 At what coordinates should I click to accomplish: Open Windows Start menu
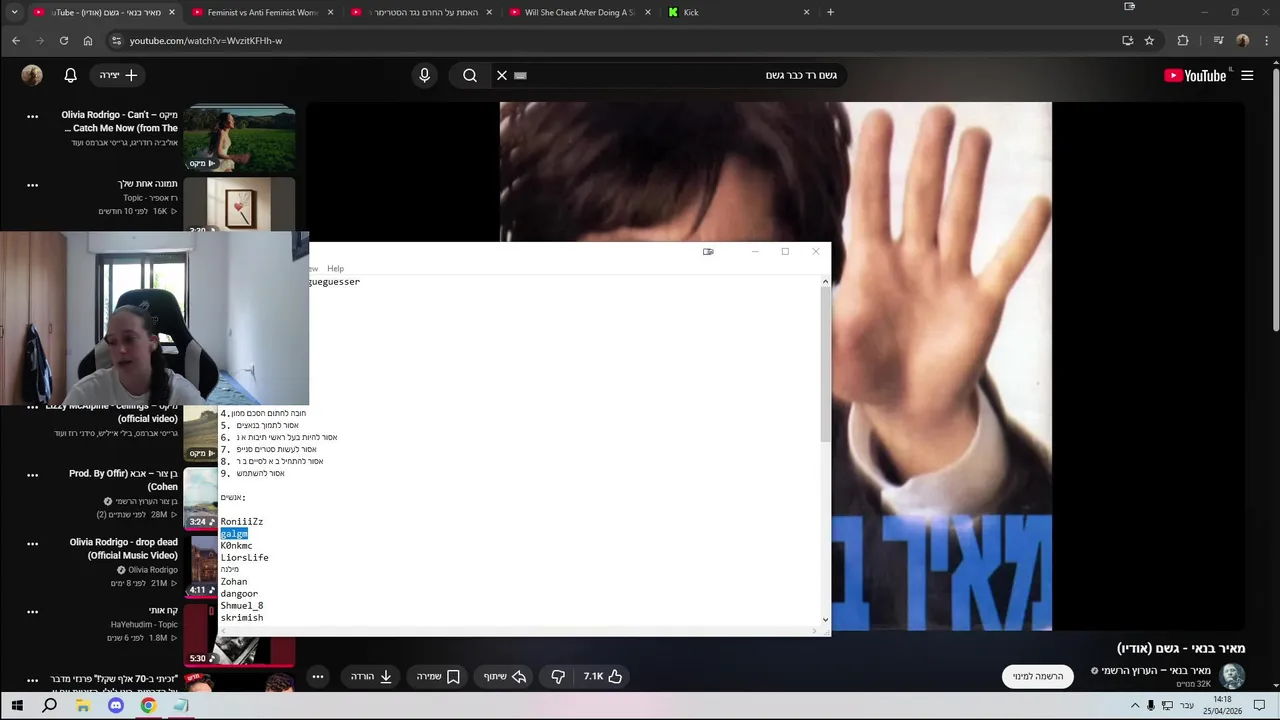pos(17,705)
